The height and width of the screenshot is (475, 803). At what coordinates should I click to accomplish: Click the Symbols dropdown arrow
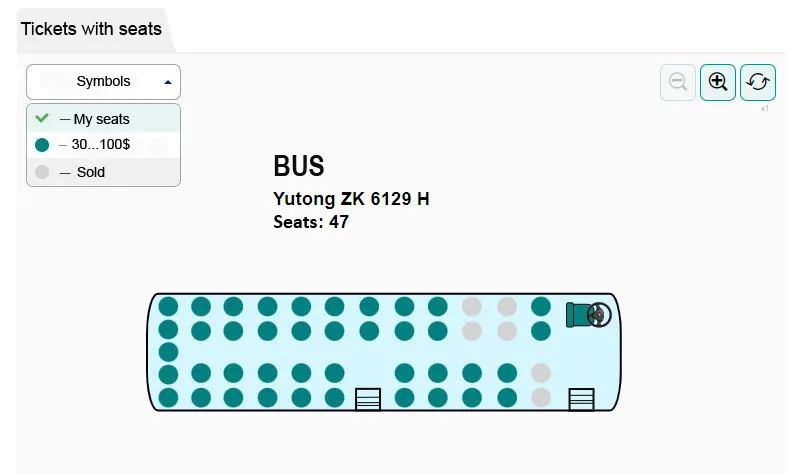[167, 82]
